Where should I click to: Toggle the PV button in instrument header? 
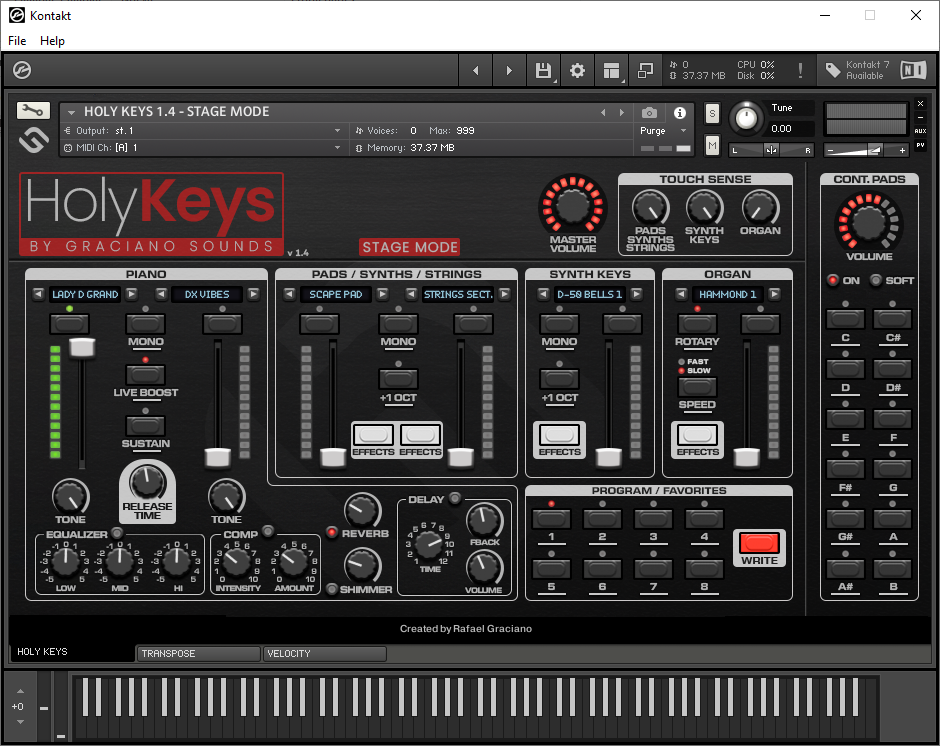click(x=921, y=145)
